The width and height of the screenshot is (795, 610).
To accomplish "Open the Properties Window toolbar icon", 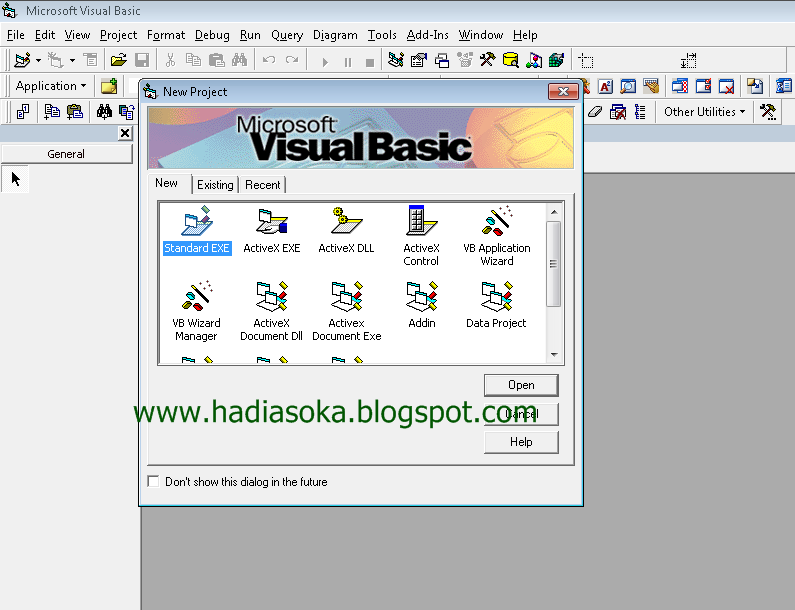I will point(419,60).
